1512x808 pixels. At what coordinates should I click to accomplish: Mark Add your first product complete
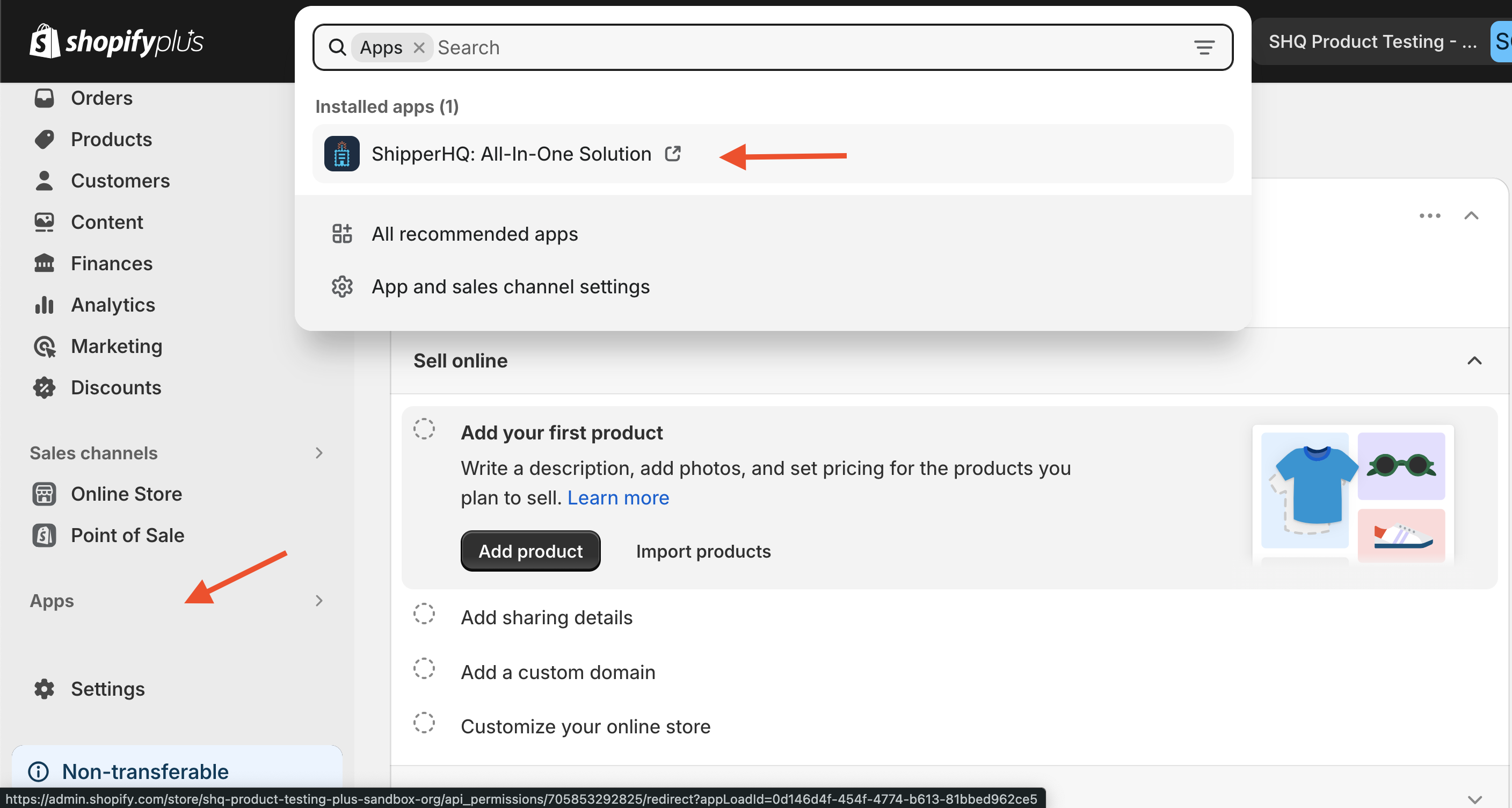tap(424, 429)
